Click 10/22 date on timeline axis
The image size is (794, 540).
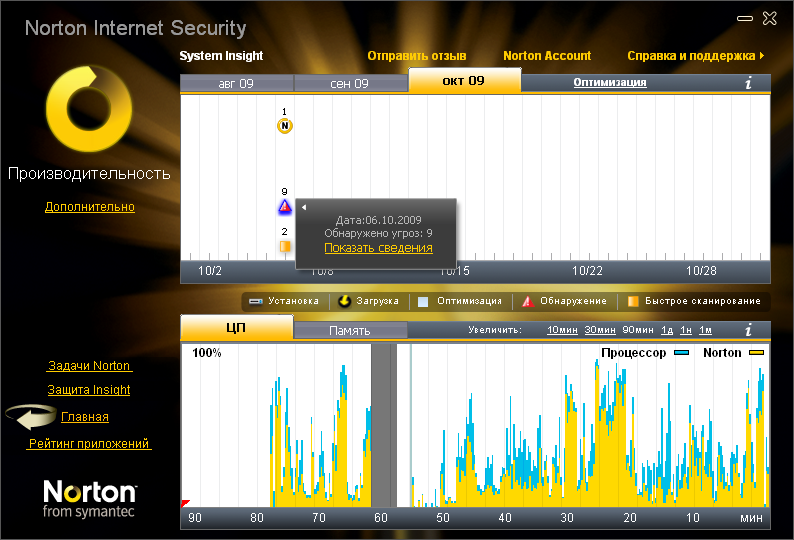point(587,271)
